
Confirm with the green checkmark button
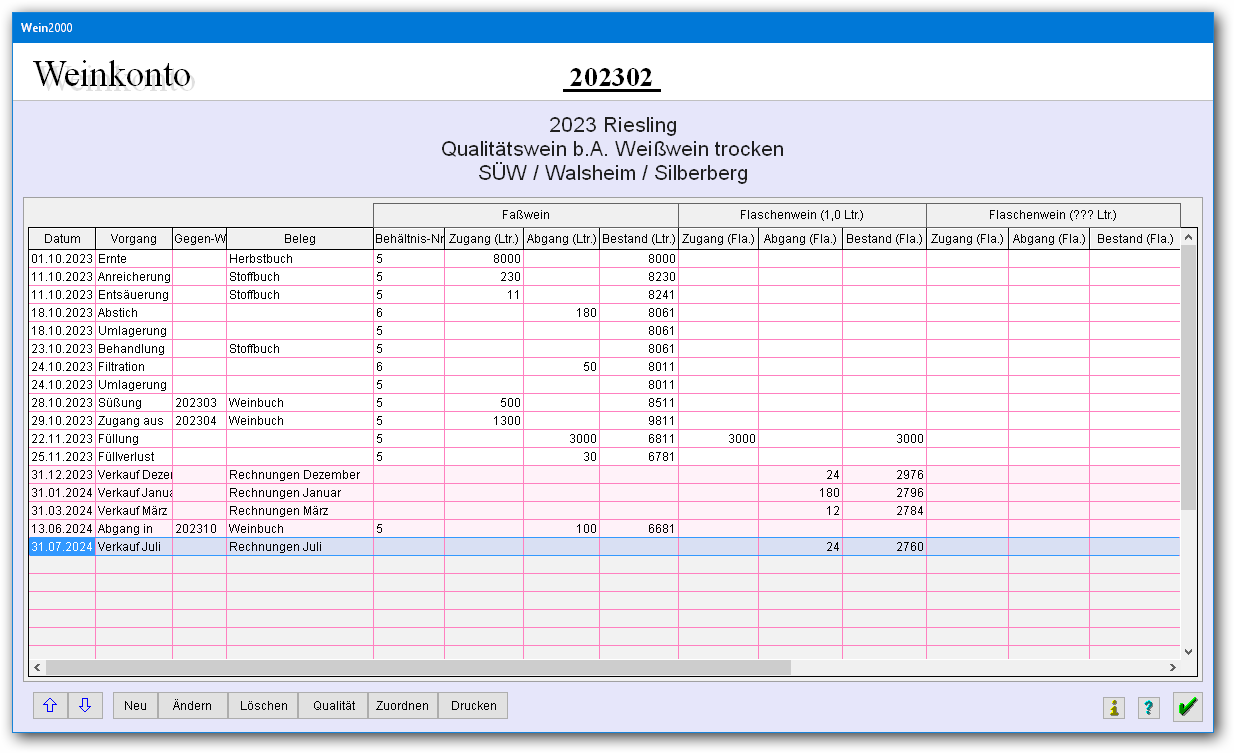1187,707
